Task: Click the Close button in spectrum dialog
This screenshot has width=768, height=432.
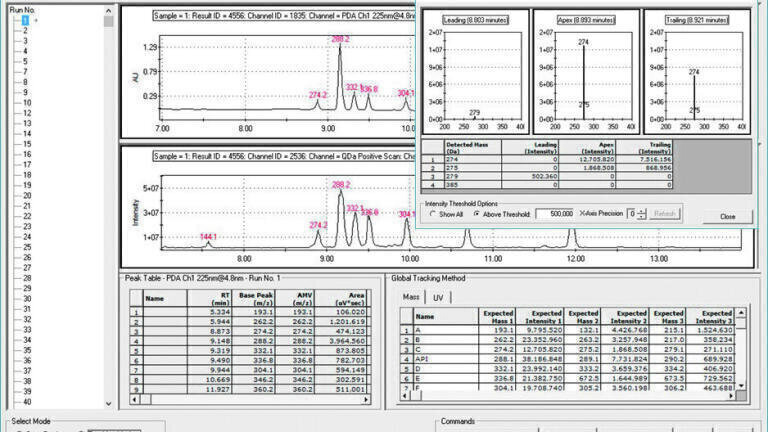Action: tap(727, 216)
